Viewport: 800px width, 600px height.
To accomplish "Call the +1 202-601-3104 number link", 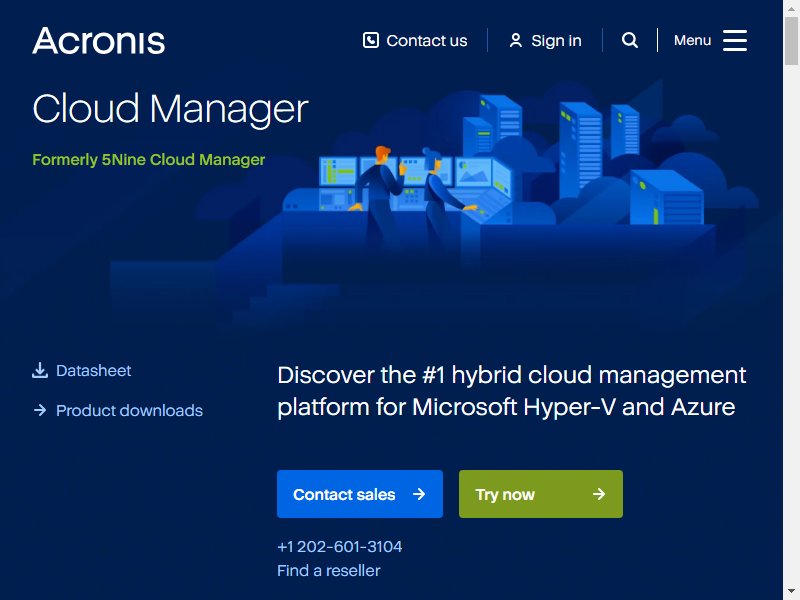I will [x=339, y=546].
